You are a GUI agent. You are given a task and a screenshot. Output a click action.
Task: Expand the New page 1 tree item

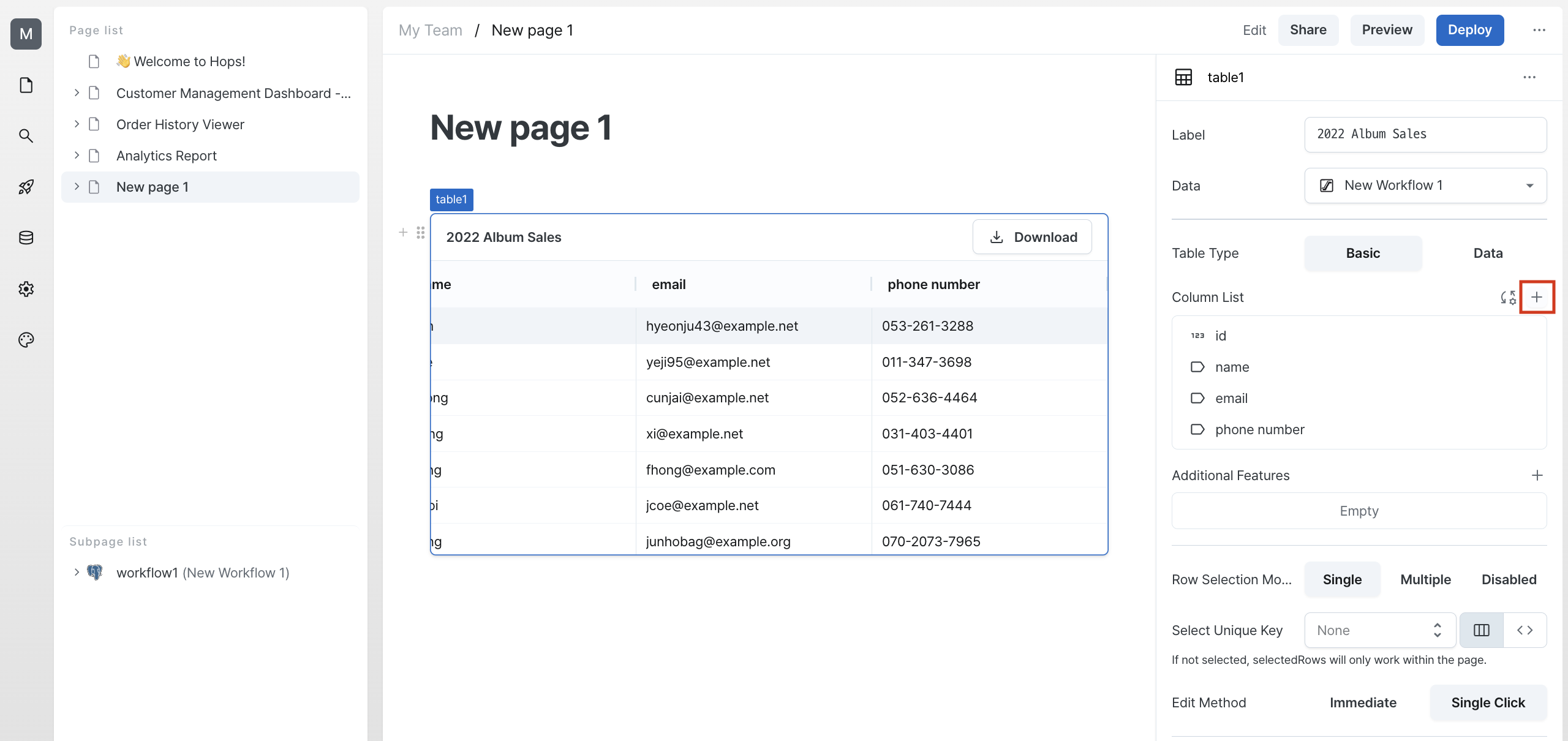tap(77, 186)
